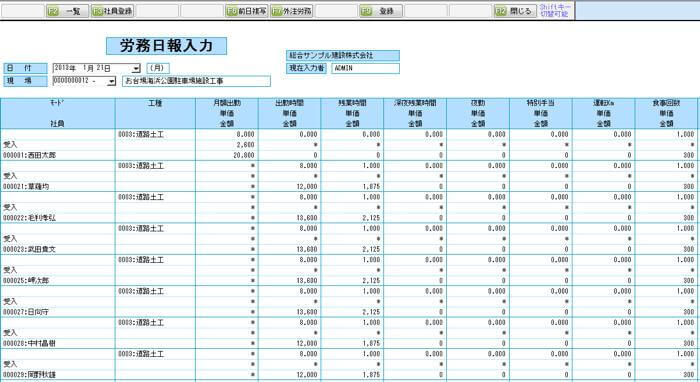
Task: Click the company name 総合サンプル建設株式会社
Action: (x=343, y=55)
